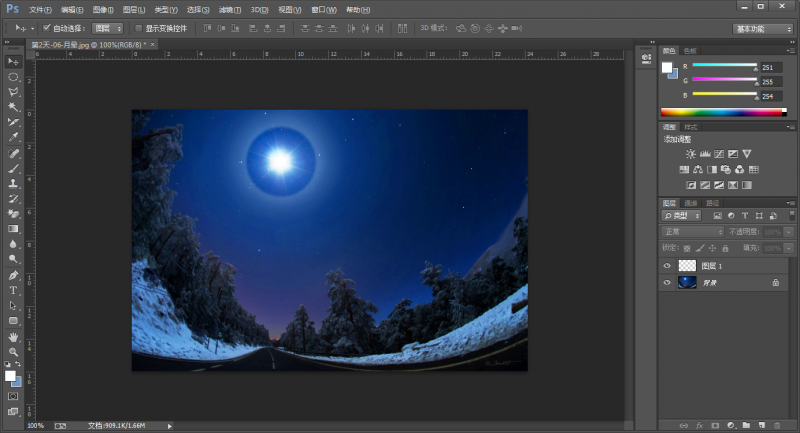Hide the 图层 1 layer visibility
This screenshot has height=433, width=800.
click(667, 266)
